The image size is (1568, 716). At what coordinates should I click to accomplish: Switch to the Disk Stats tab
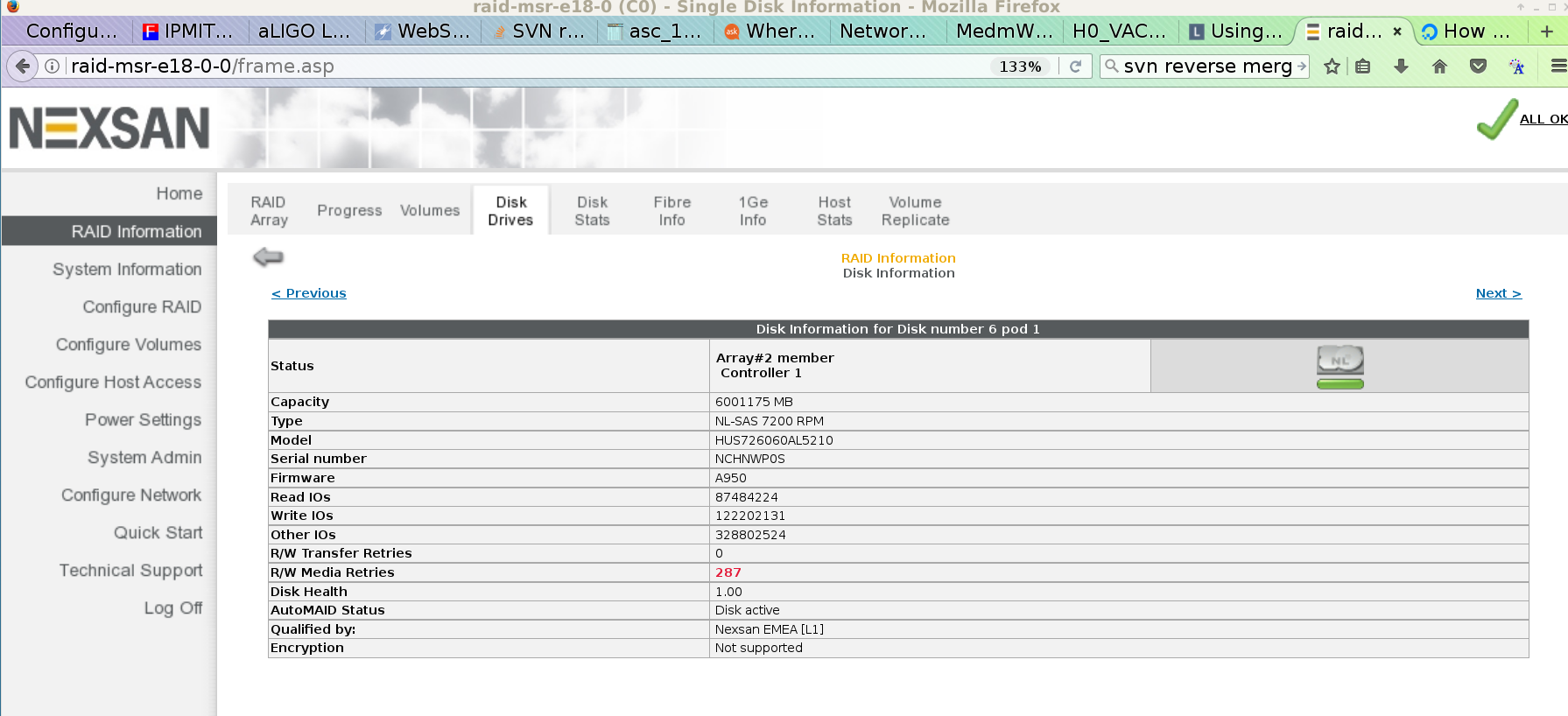click(592, 211)
